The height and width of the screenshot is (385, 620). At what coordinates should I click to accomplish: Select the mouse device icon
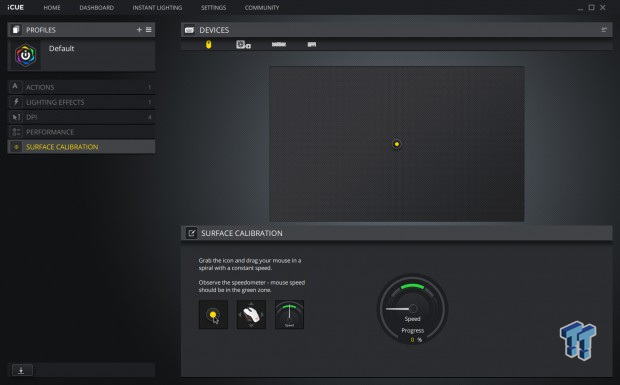pyautogui.click(x=208, y=44)
